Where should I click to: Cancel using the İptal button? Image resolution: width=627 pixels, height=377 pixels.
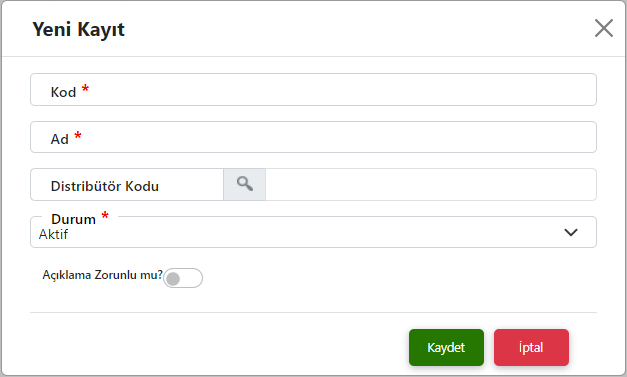tap(531, 347)
